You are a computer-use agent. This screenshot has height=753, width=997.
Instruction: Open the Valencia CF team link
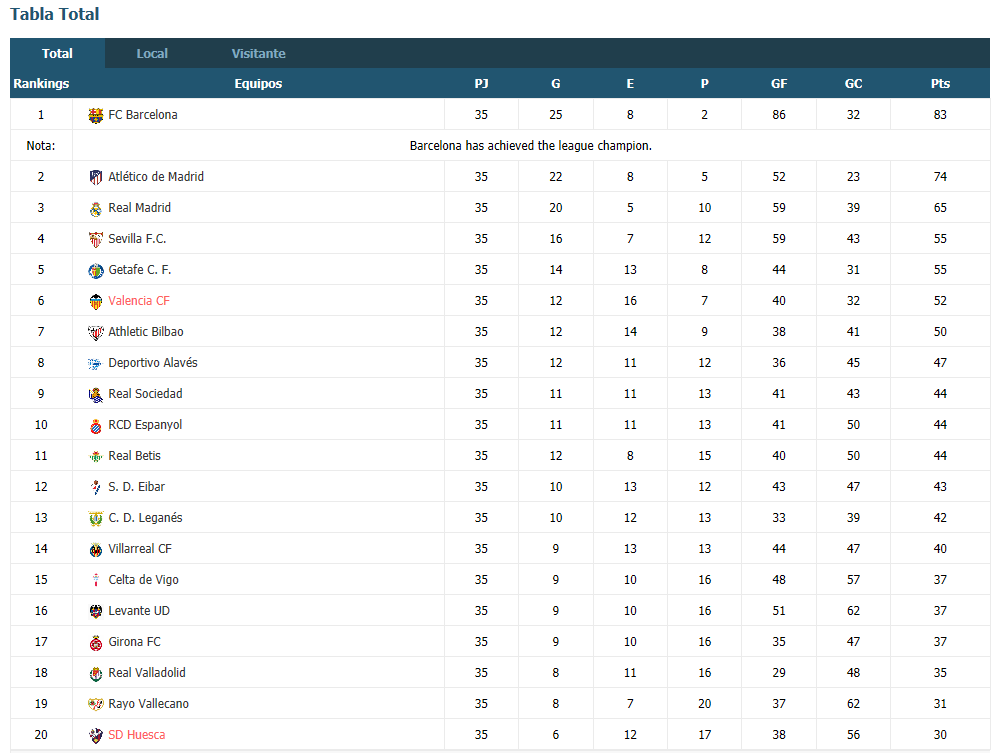point(139,301)
